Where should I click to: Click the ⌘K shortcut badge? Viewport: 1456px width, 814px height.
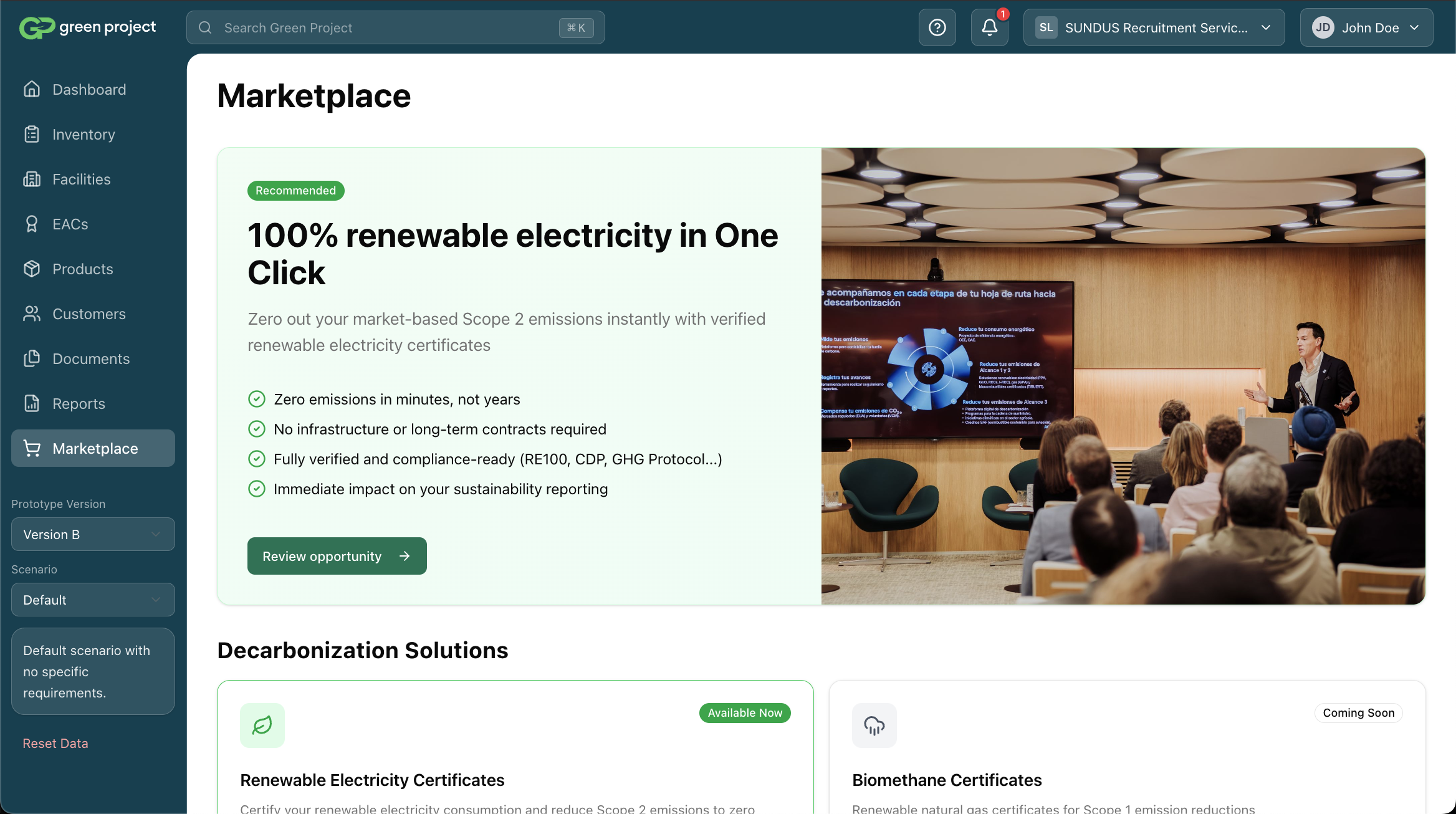click(x=577, y=27)
